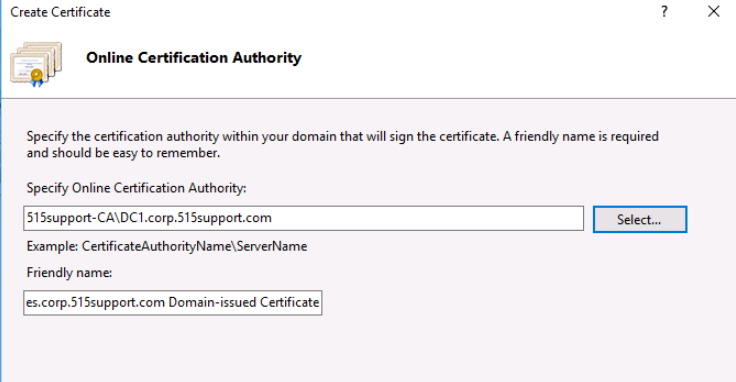Open help via the question mark icon
The image size is (736, 382).
click(664, 12)
